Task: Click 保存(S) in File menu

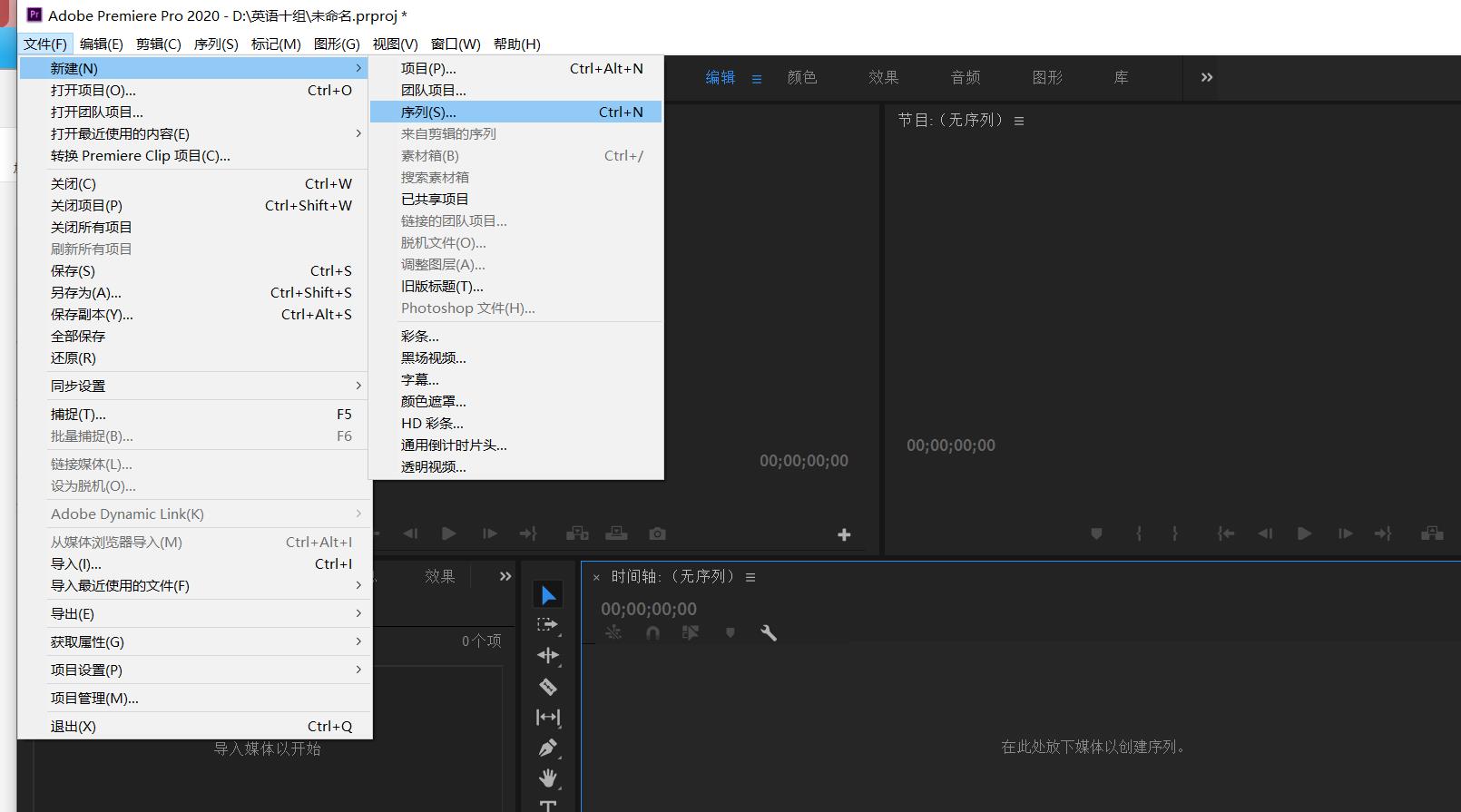Action: [193, 270]
